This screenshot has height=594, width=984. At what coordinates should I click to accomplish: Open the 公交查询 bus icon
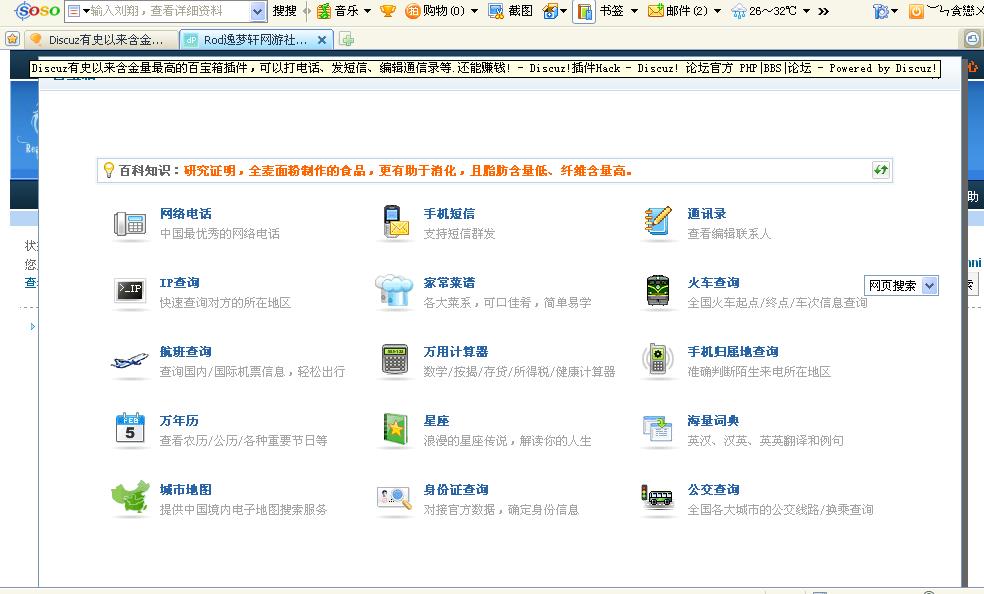point(656,497)
